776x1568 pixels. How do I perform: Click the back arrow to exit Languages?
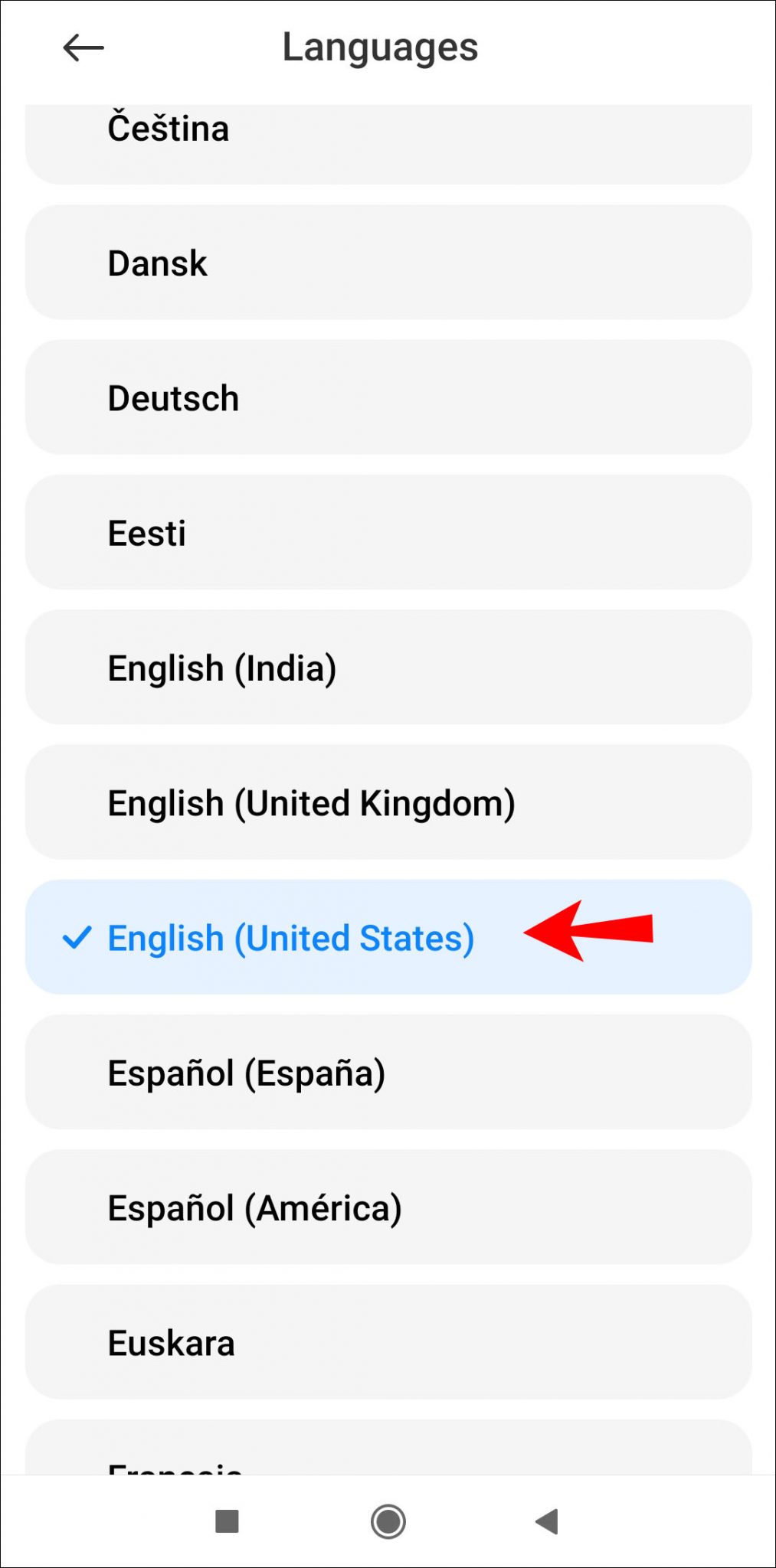[x=82, y=47]
